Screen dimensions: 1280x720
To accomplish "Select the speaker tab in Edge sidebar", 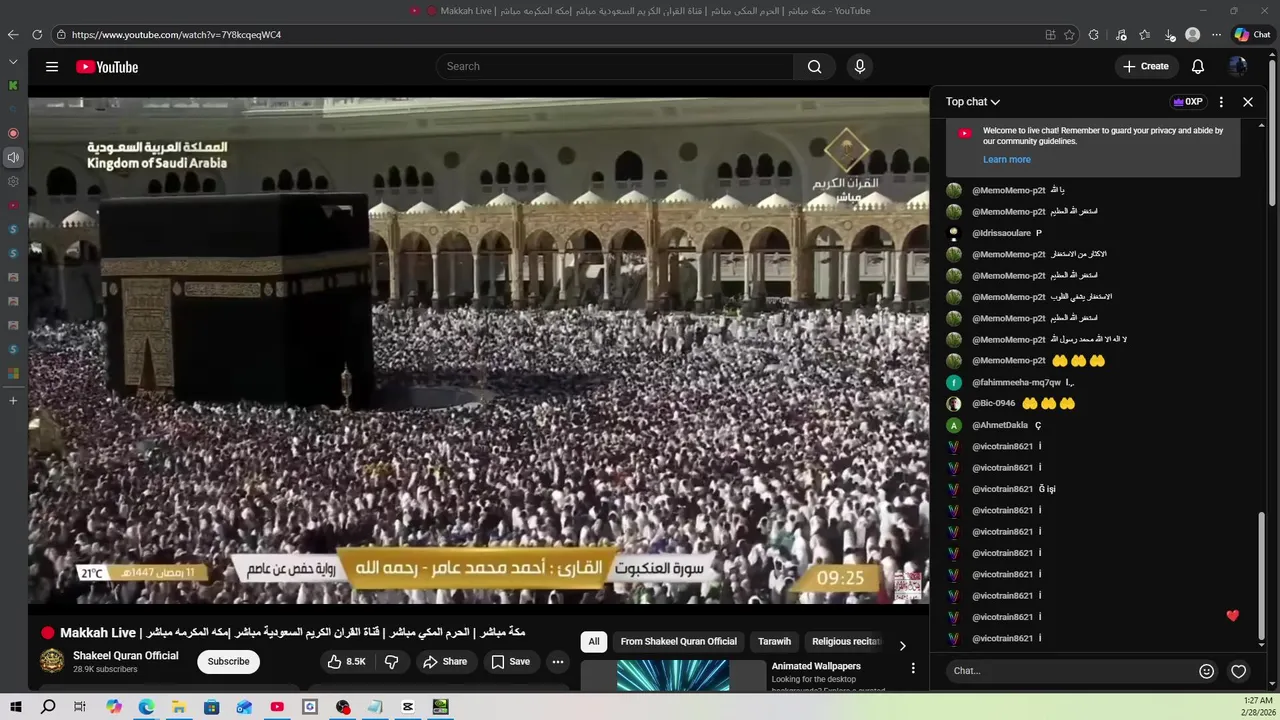I will (13, 157).
